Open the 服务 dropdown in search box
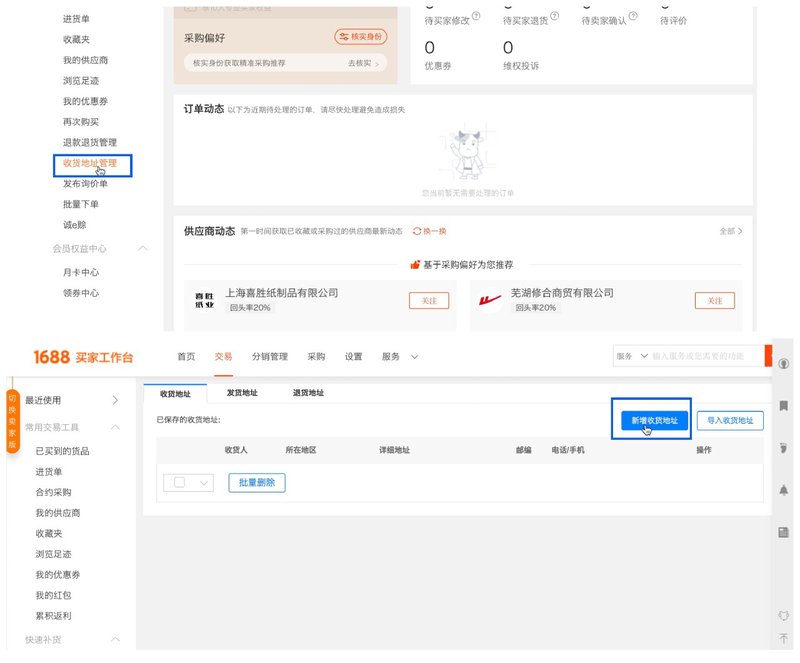The width and height of the screenshot is (800, 663). [630, 356]
